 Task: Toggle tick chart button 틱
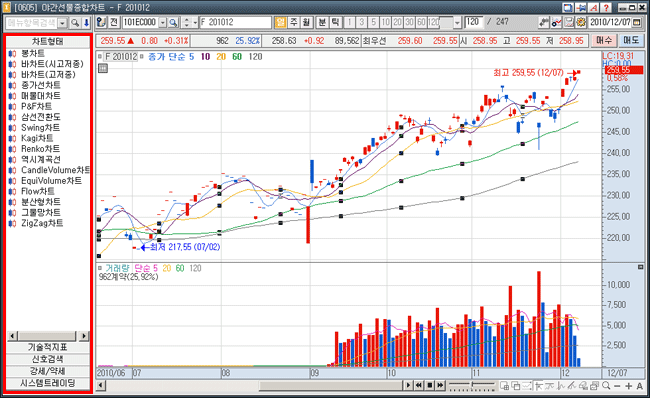(335, 22)
